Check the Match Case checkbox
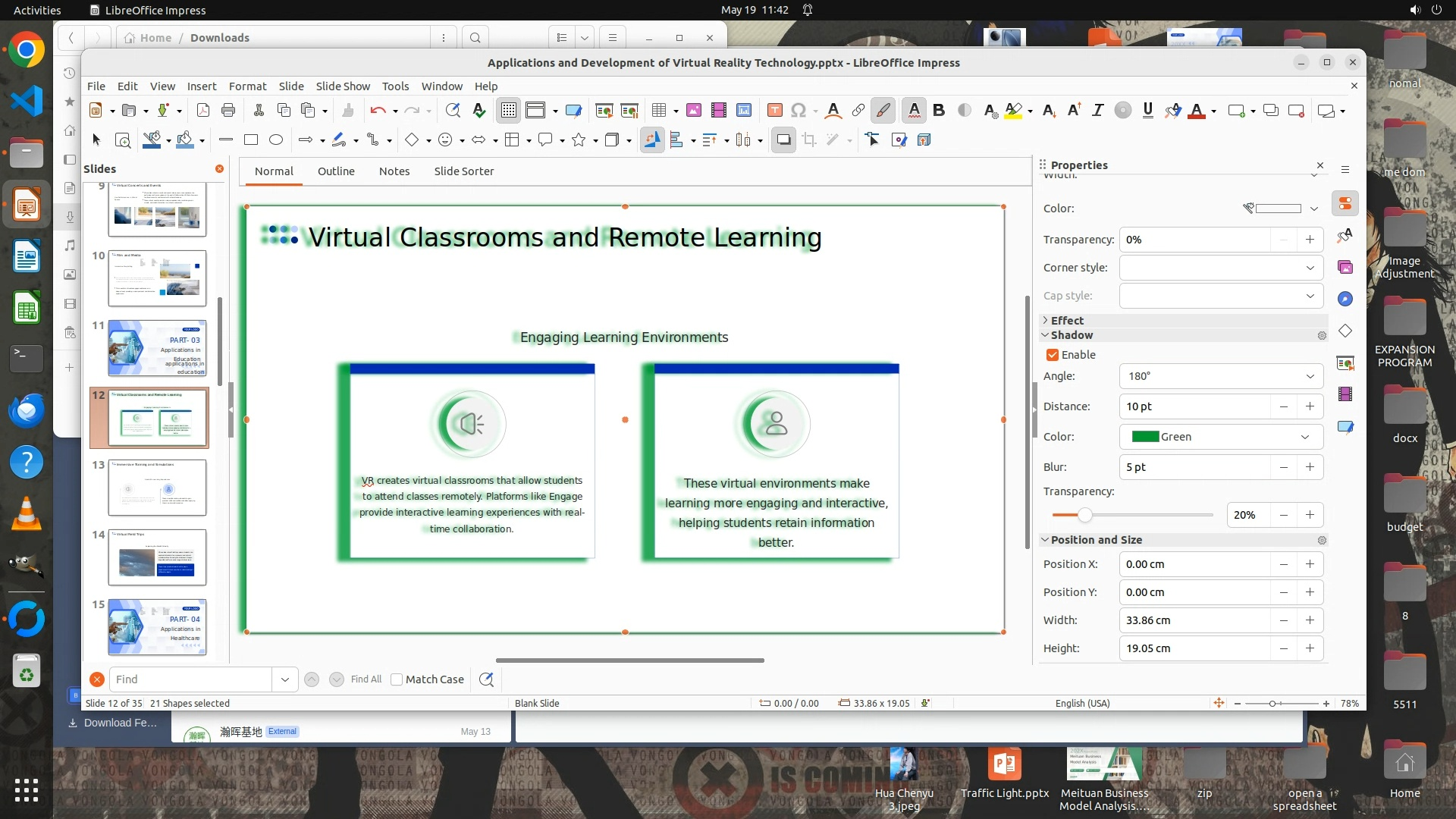This screenshot has width=1456, height=819. (x=397, y=679)
